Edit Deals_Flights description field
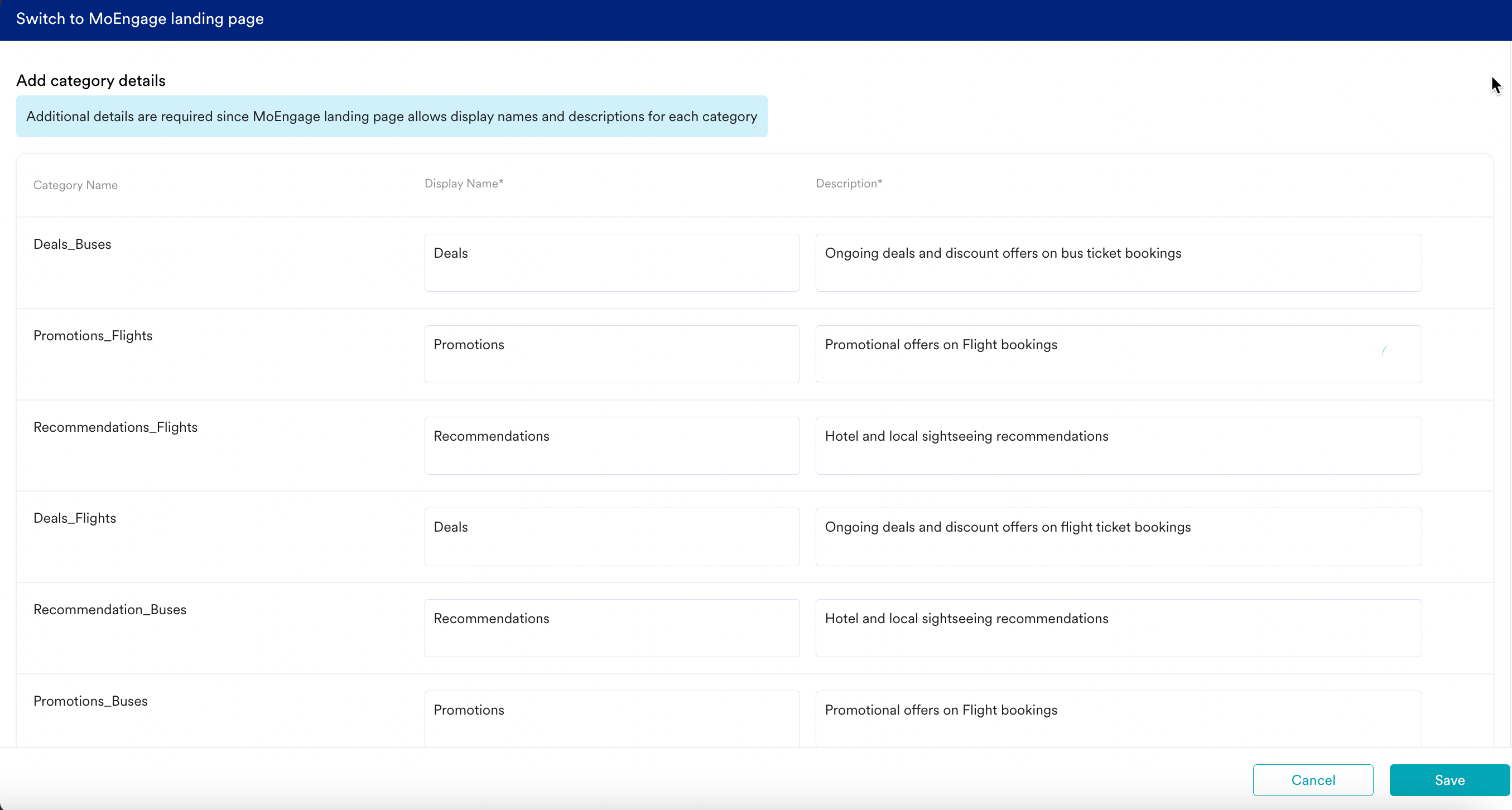Screen dimensions: 1512x810 coord(1118,537)
